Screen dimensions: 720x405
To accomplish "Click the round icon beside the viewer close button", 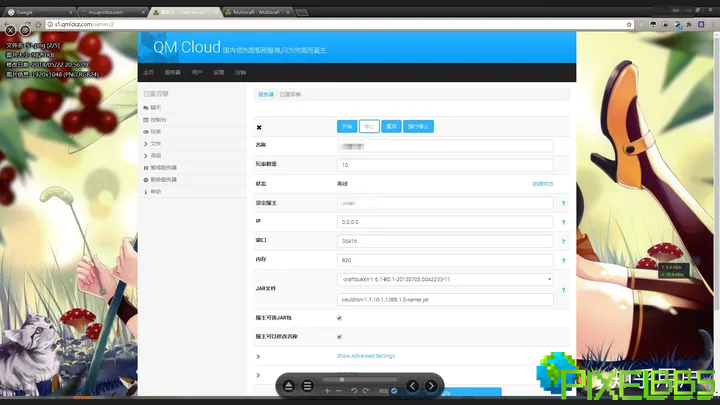I will click(x=25, y=30).
